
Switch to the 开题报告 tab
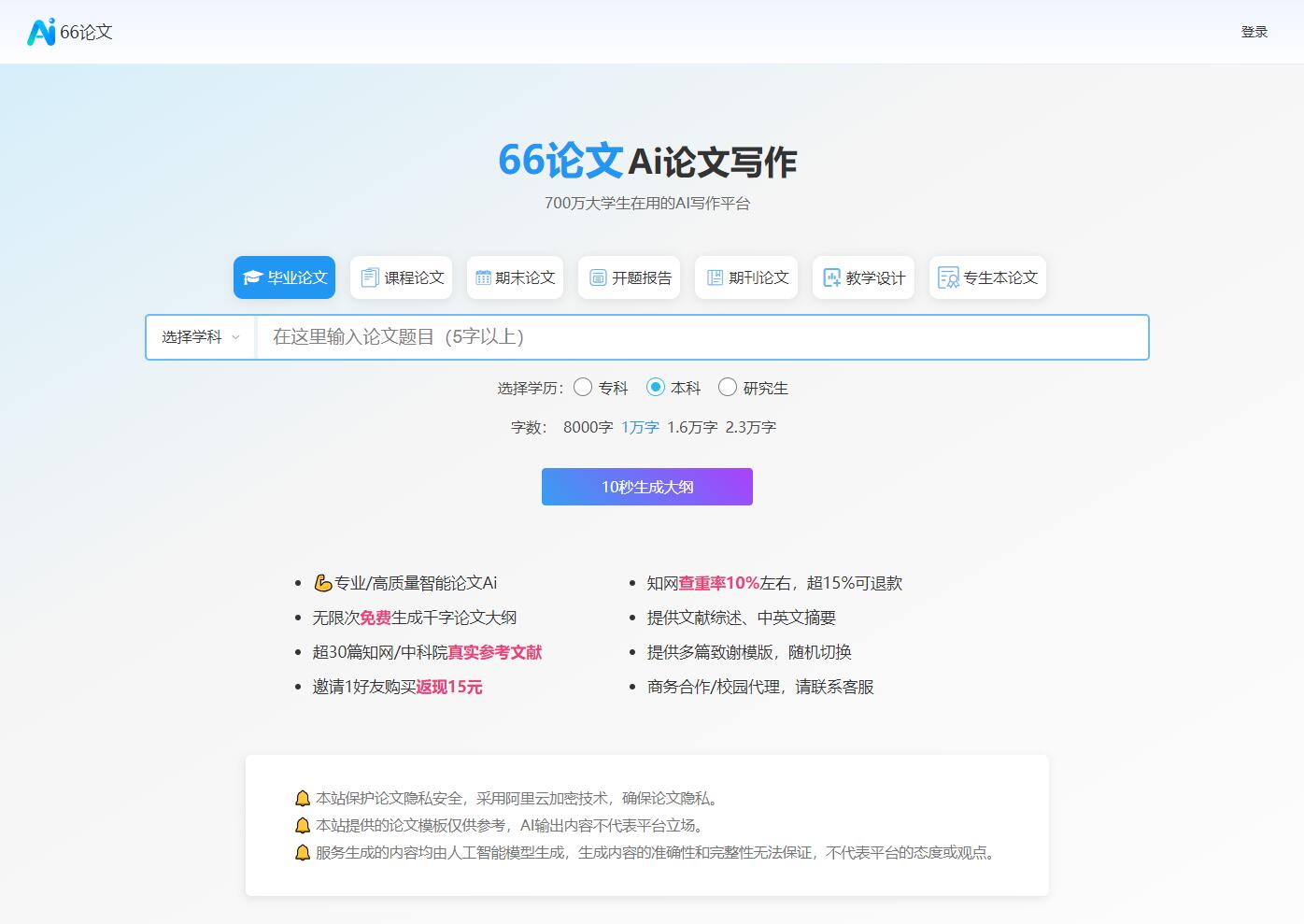coord(629,277)
